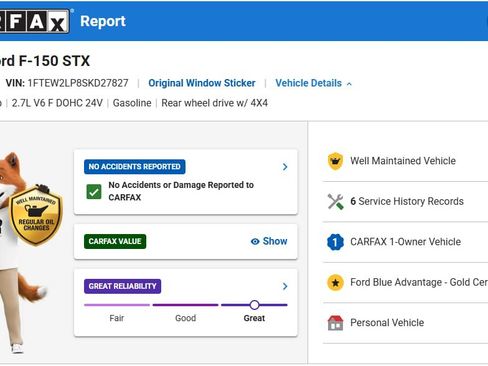Click the reliability slider handle at Great
Image resolution: width=488 pixels, height=366 pixels.
(254, 305)
